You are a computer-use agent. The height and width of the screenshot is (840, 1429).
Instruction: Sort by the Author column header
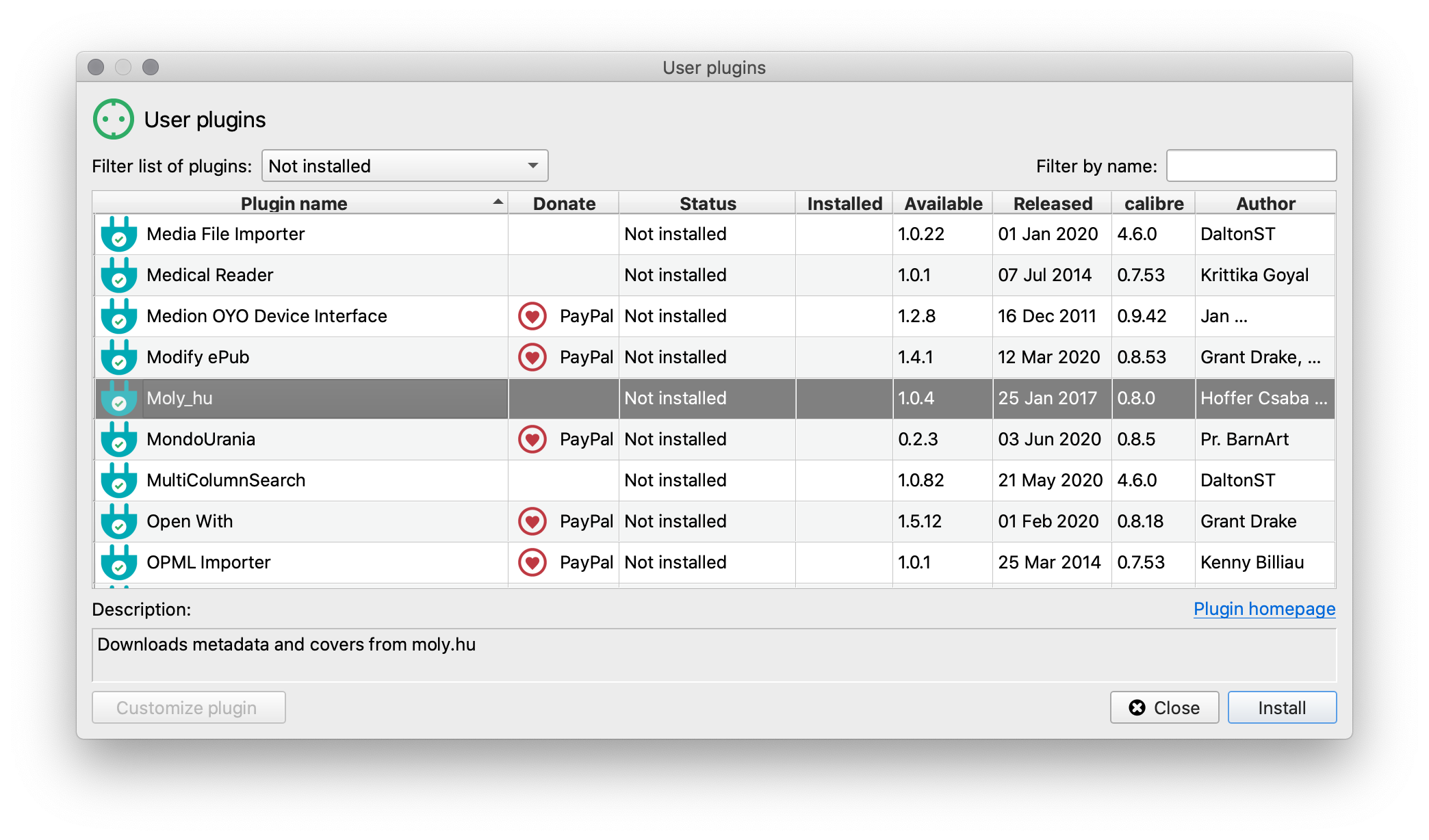tap(1265, 204)
